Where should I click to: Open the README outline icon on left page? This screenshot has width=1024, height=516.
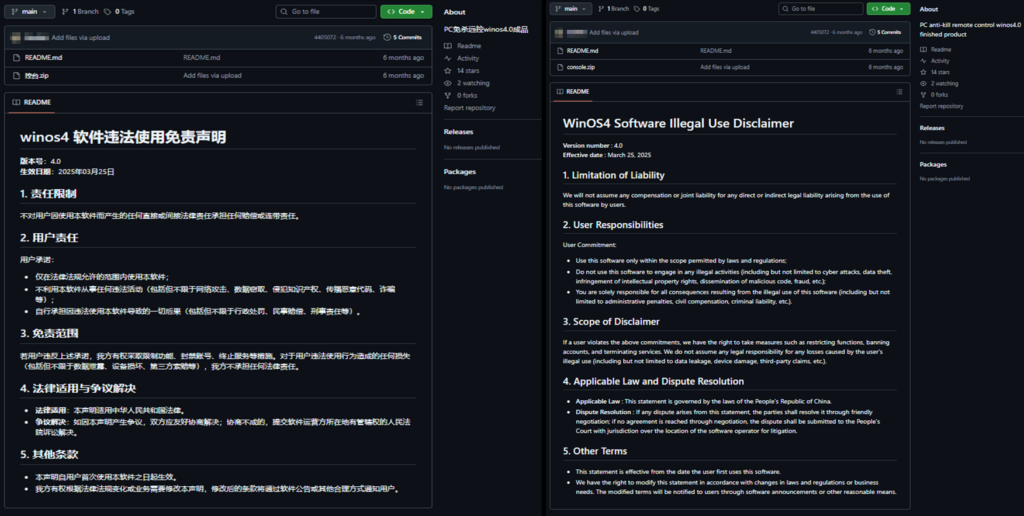[419, 103]
